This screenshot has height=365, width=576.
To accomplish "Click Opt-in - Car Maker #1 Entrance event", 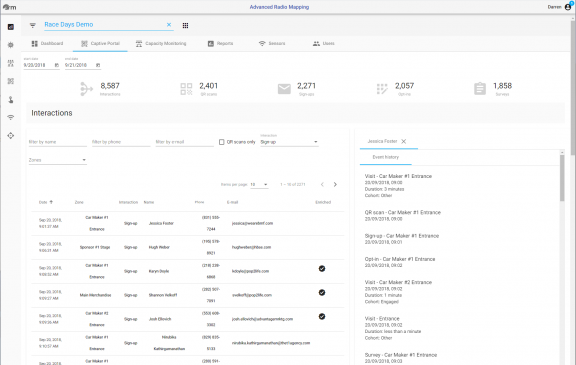I will point(400,259).
